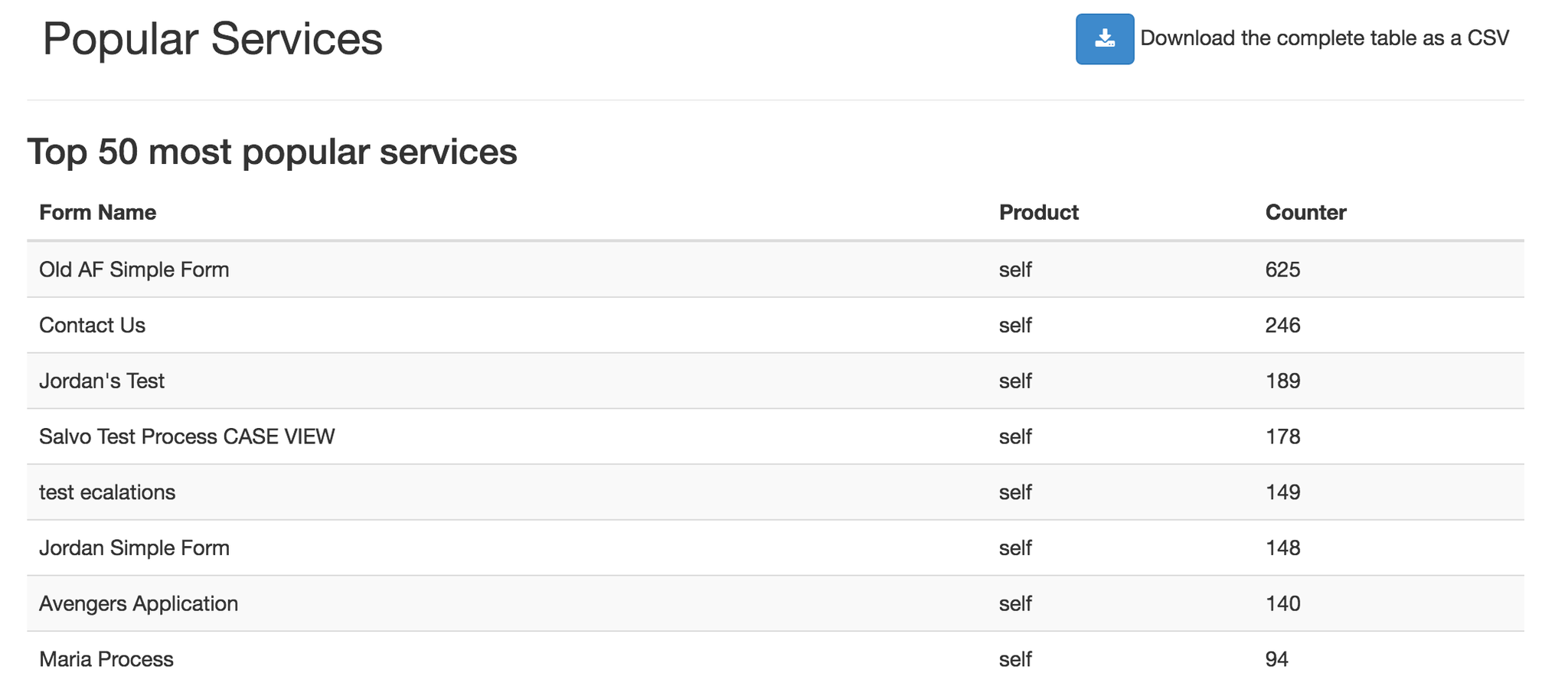Click the counter value 94
The image size is (1568, 680).
[x=1276, y=659]
